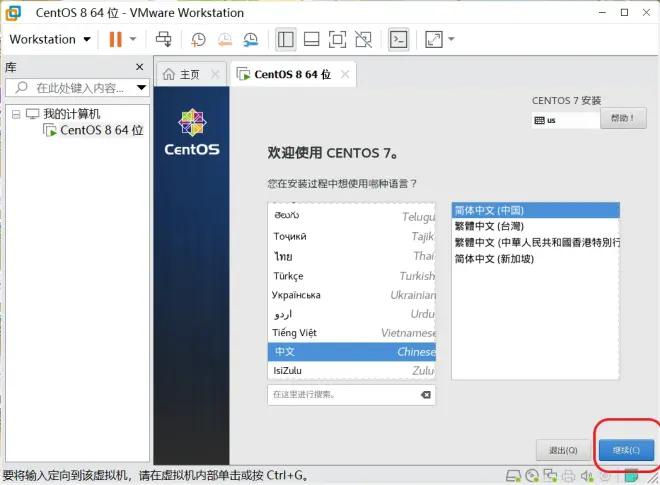Click the VMware Workstation title bar icon

[x=13, y=13]
